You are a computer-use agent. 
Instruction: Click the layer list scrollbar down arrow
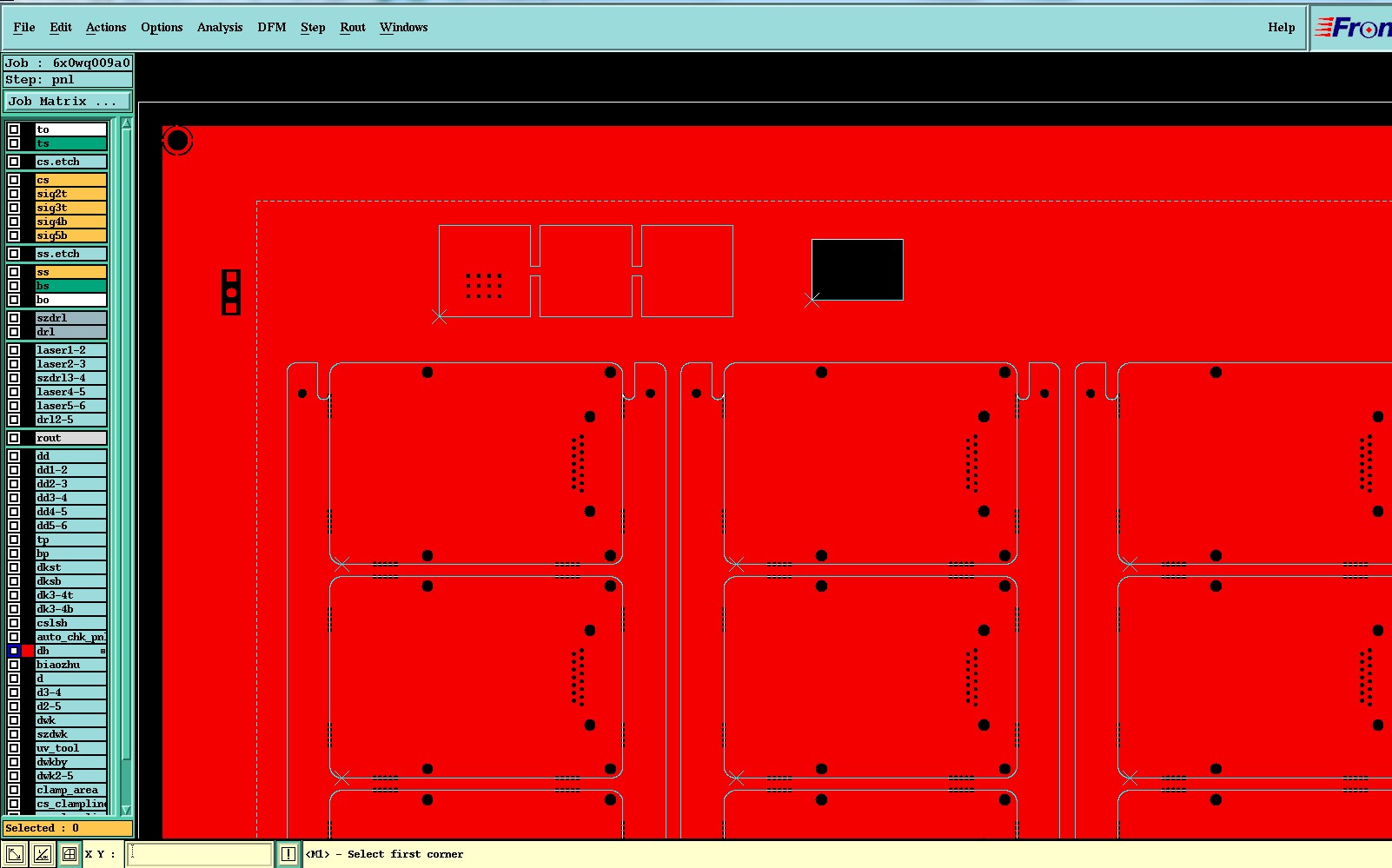126,810
